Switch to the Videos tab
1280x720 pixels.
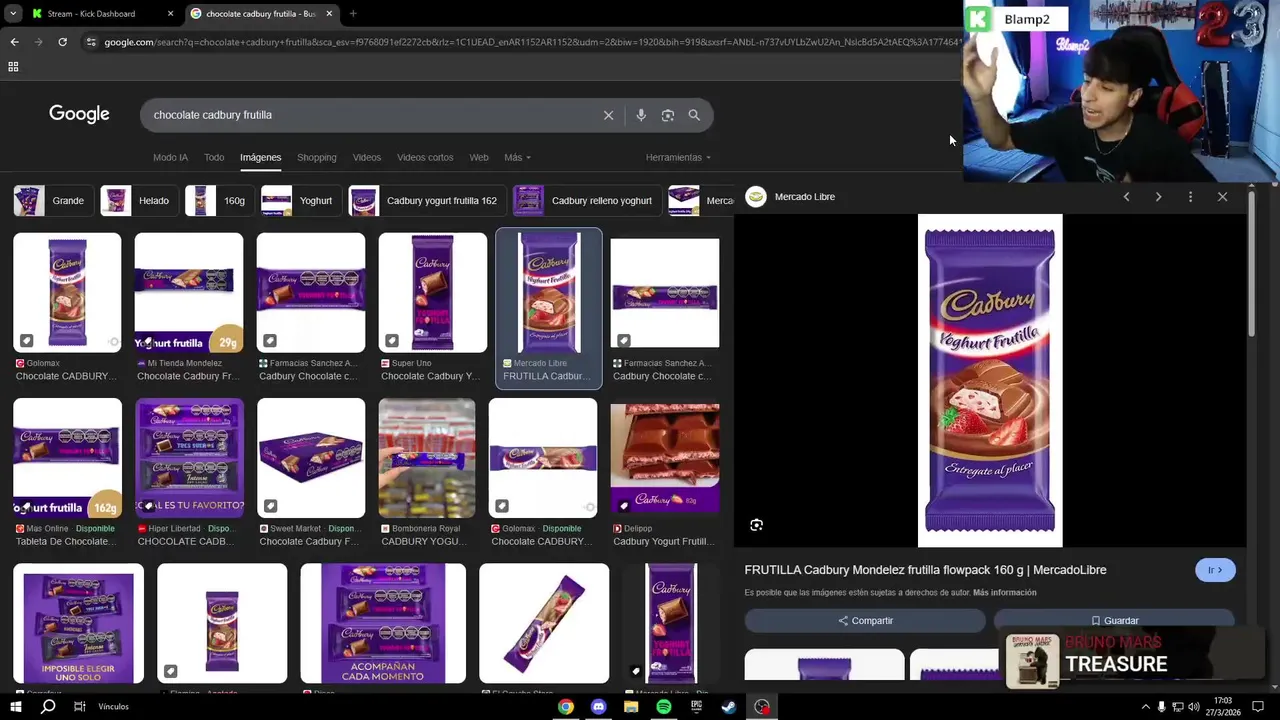pos(367,157)
